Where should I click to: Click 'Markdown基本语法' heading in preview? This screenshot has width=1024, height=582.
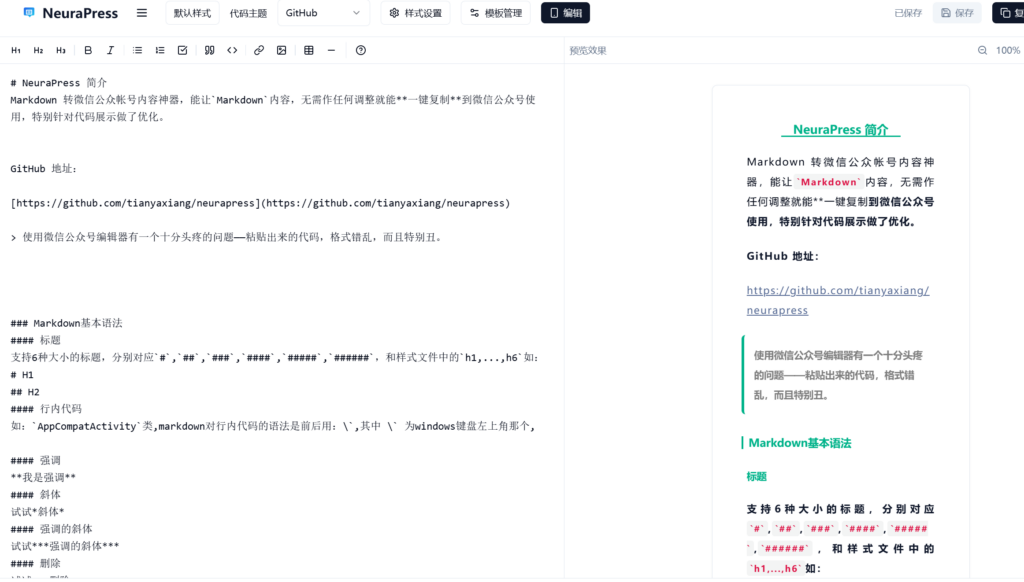pyautogui.click(x=799, y=443)
